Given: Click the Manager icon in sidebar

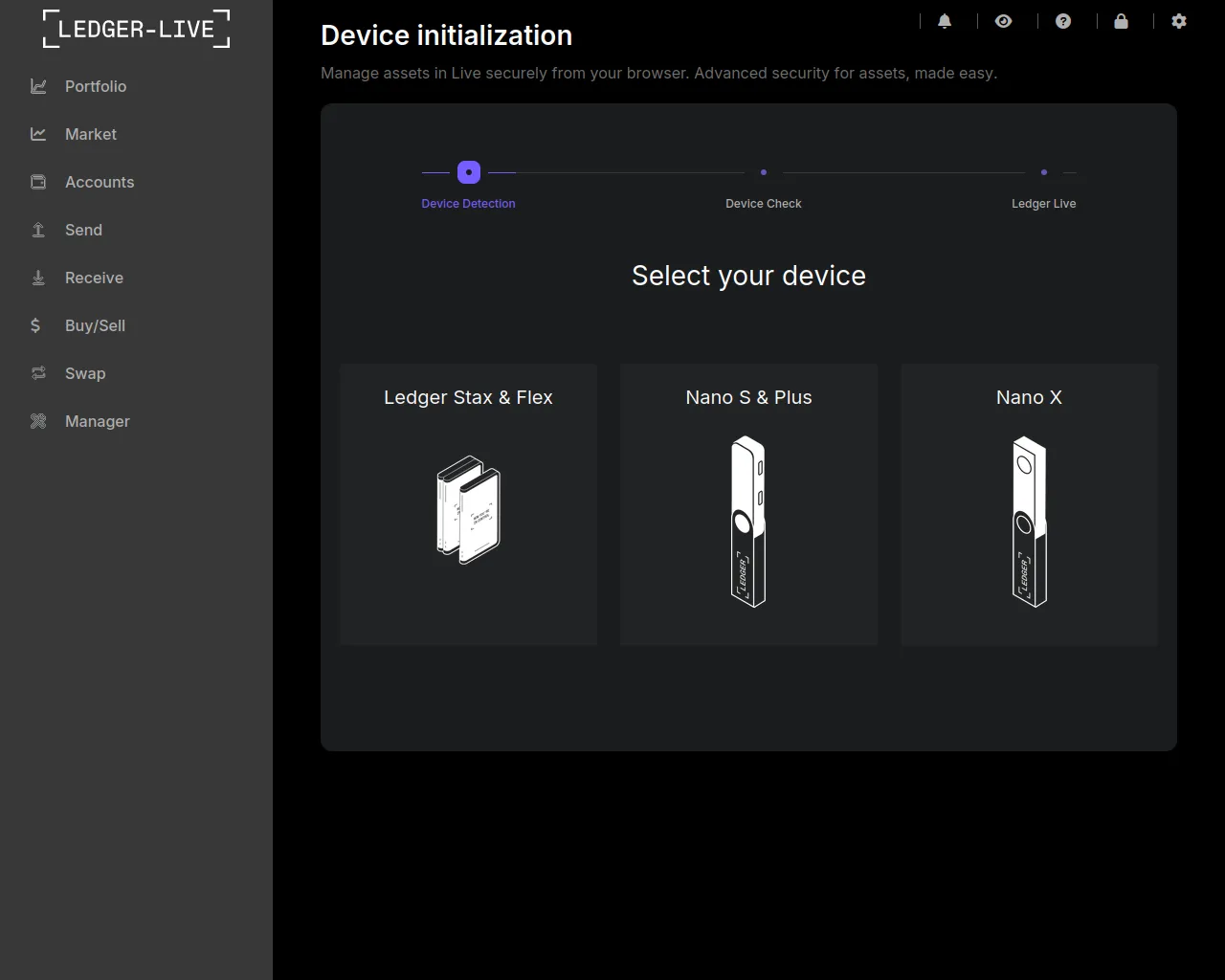Looking at the screenshot, I should coord(38,421).
